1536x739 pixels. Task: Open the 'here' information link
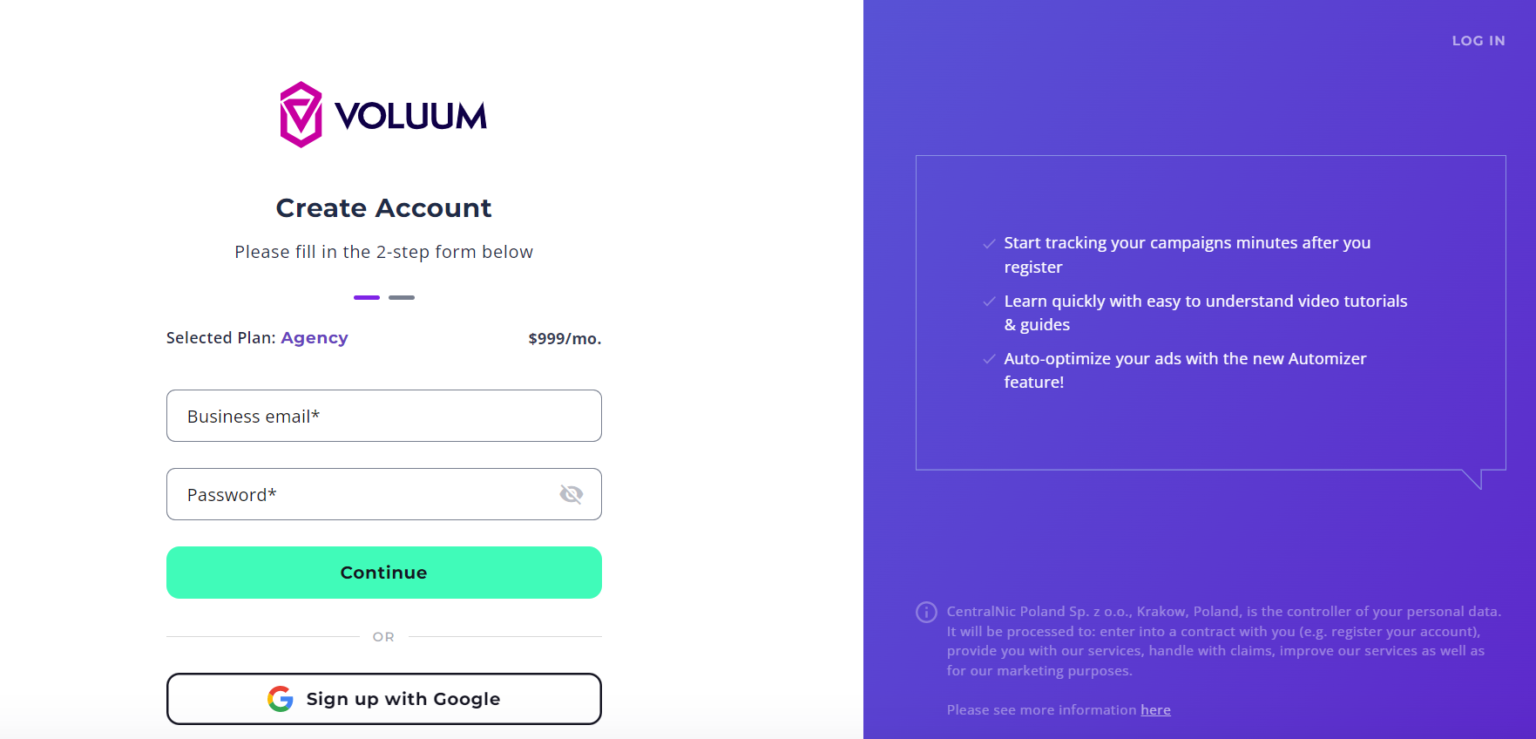[1155, 709]
